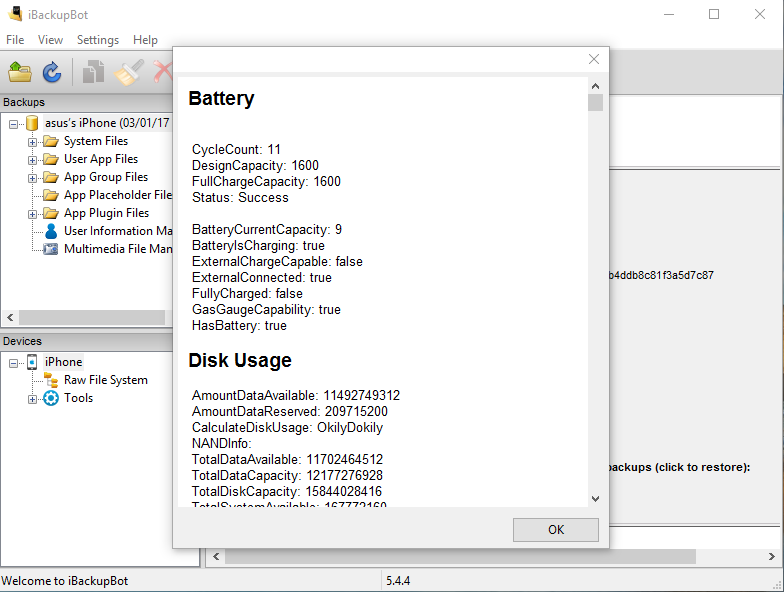Screen dimensions: 784x592
Task: Click left arrow of main pane horizontal scrollbar
Action: 216,556
